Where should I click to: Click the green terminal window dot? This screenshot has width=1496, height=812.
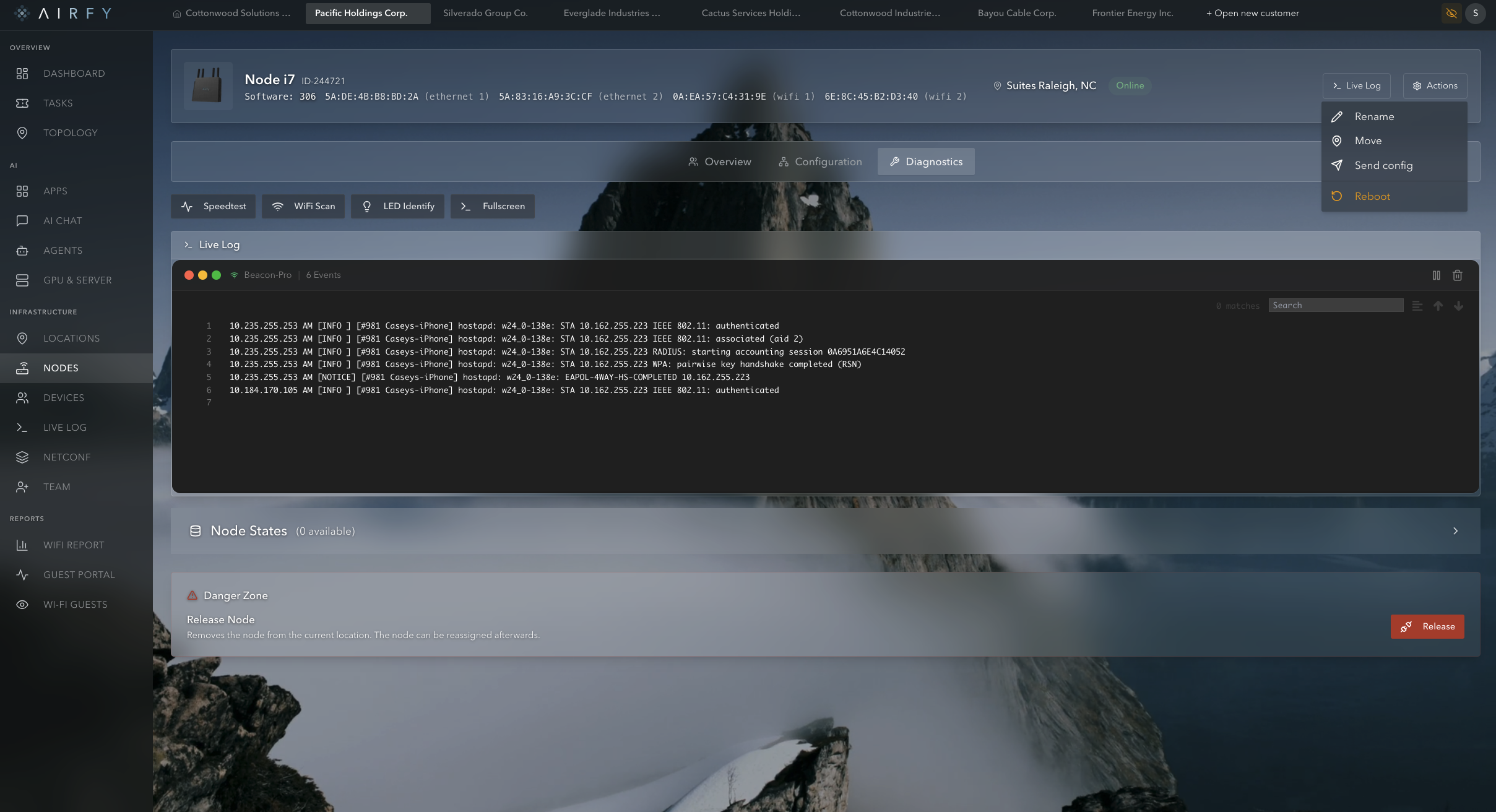coord(216,275)
